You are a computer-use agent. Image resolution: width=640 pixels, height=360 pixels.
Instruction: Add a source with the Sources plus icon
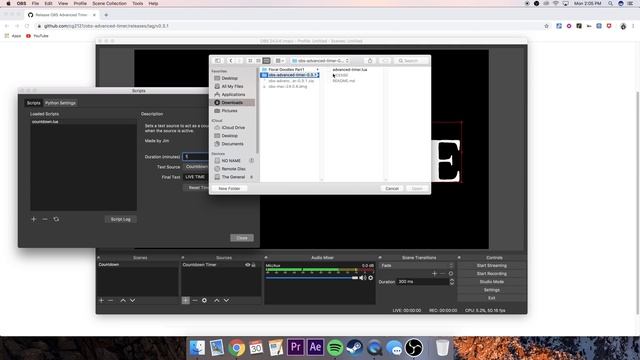coord(185,300)
